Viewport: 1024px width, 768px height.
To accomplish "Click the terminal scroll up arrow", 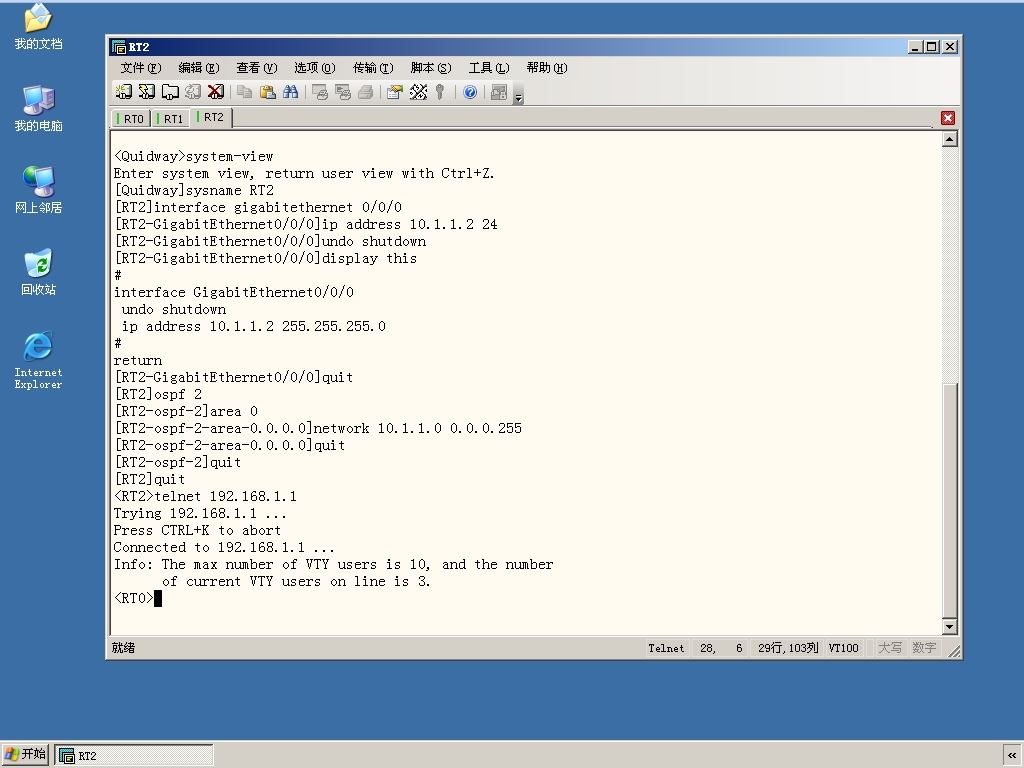I will tap(950, 139).
